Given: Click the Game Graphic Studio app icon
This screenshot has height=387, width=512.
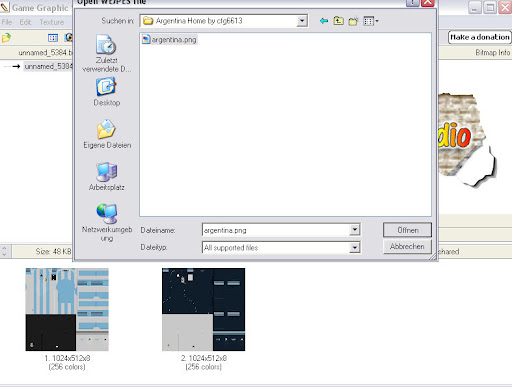Looking at the screenshot, I should (5, 7).
